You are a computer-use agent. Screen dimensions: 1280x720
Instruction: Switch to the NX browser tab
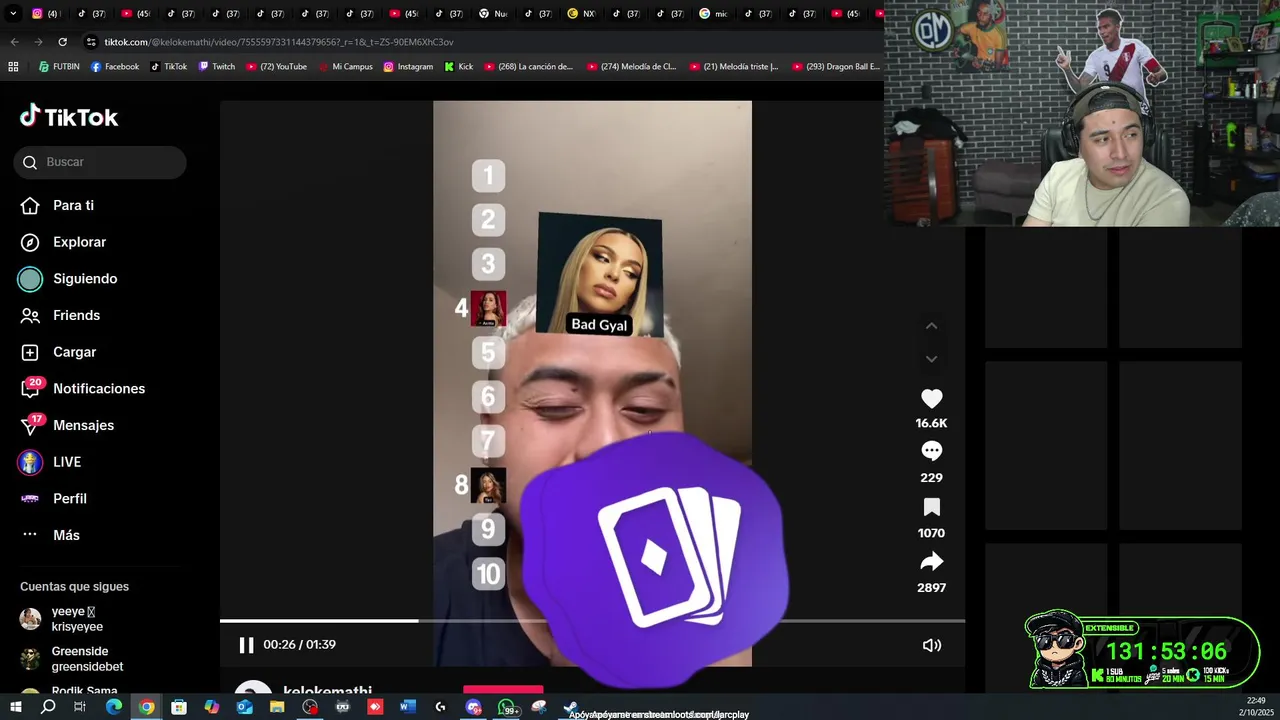(582, 14)
